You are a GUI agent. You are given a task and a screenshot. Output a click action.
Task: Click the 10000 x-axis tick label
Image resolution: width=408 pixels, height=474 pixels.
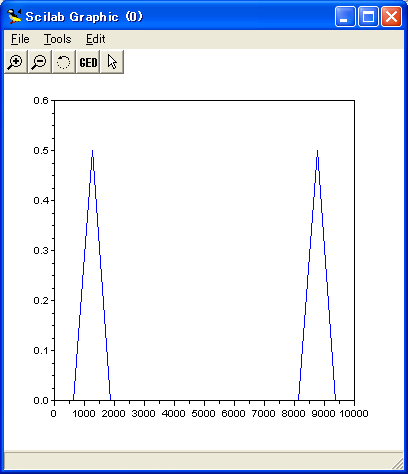354,414
